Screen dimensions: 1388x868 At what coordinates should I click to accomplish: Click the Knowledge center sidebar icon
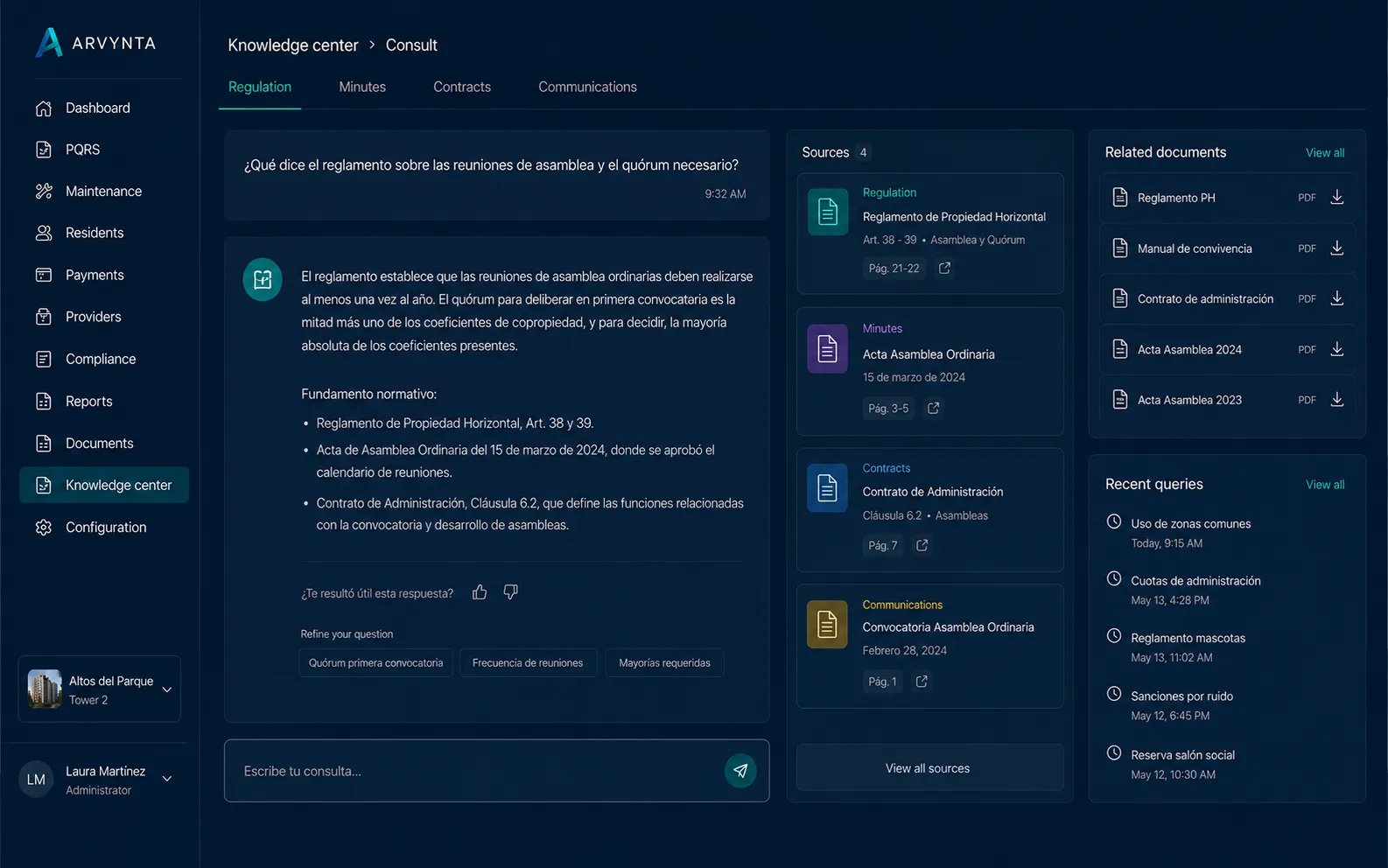pyautogui.click(x=44, y=485)
